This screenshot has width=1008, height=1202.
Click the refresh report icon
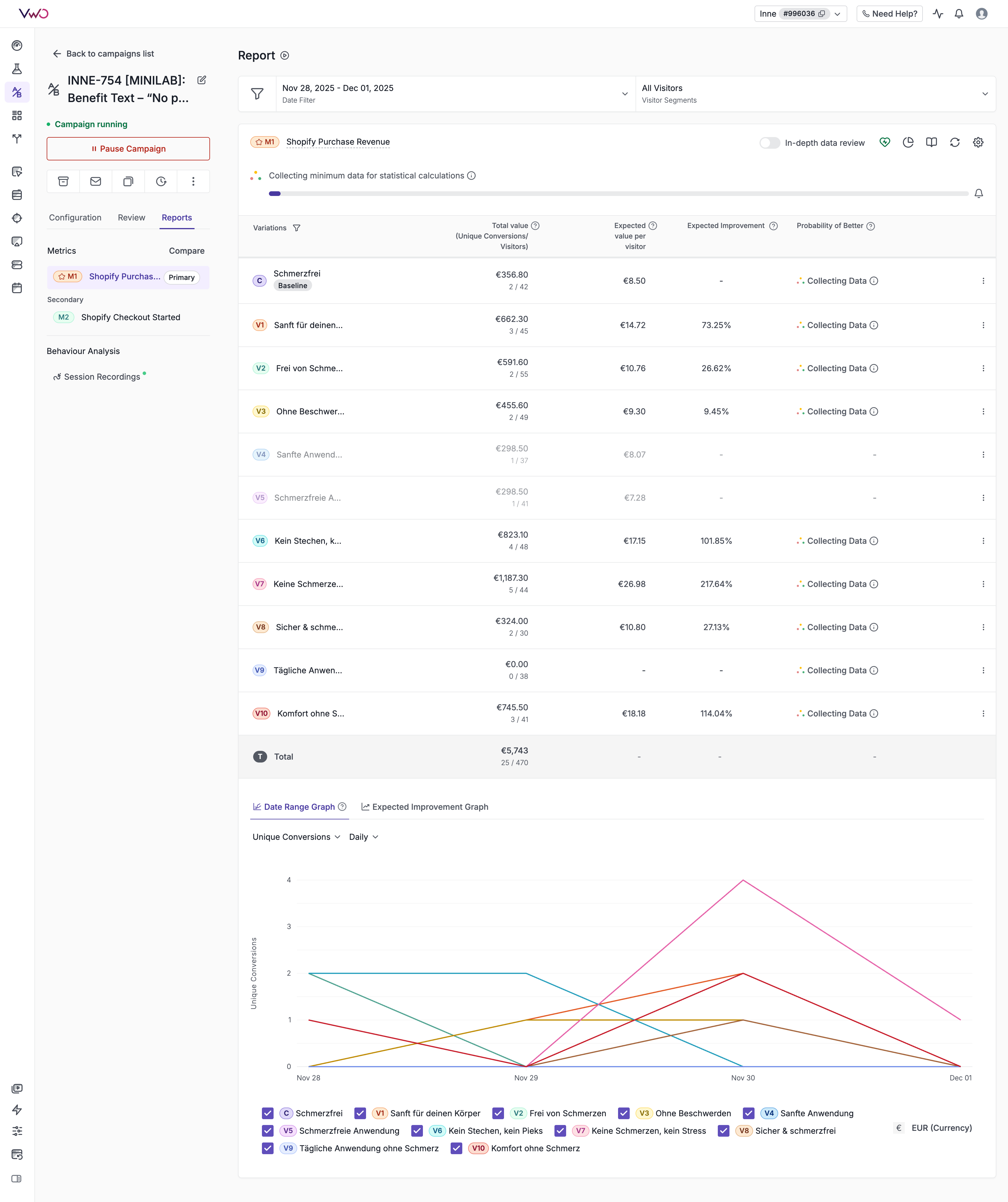click(x=954, y=143)
